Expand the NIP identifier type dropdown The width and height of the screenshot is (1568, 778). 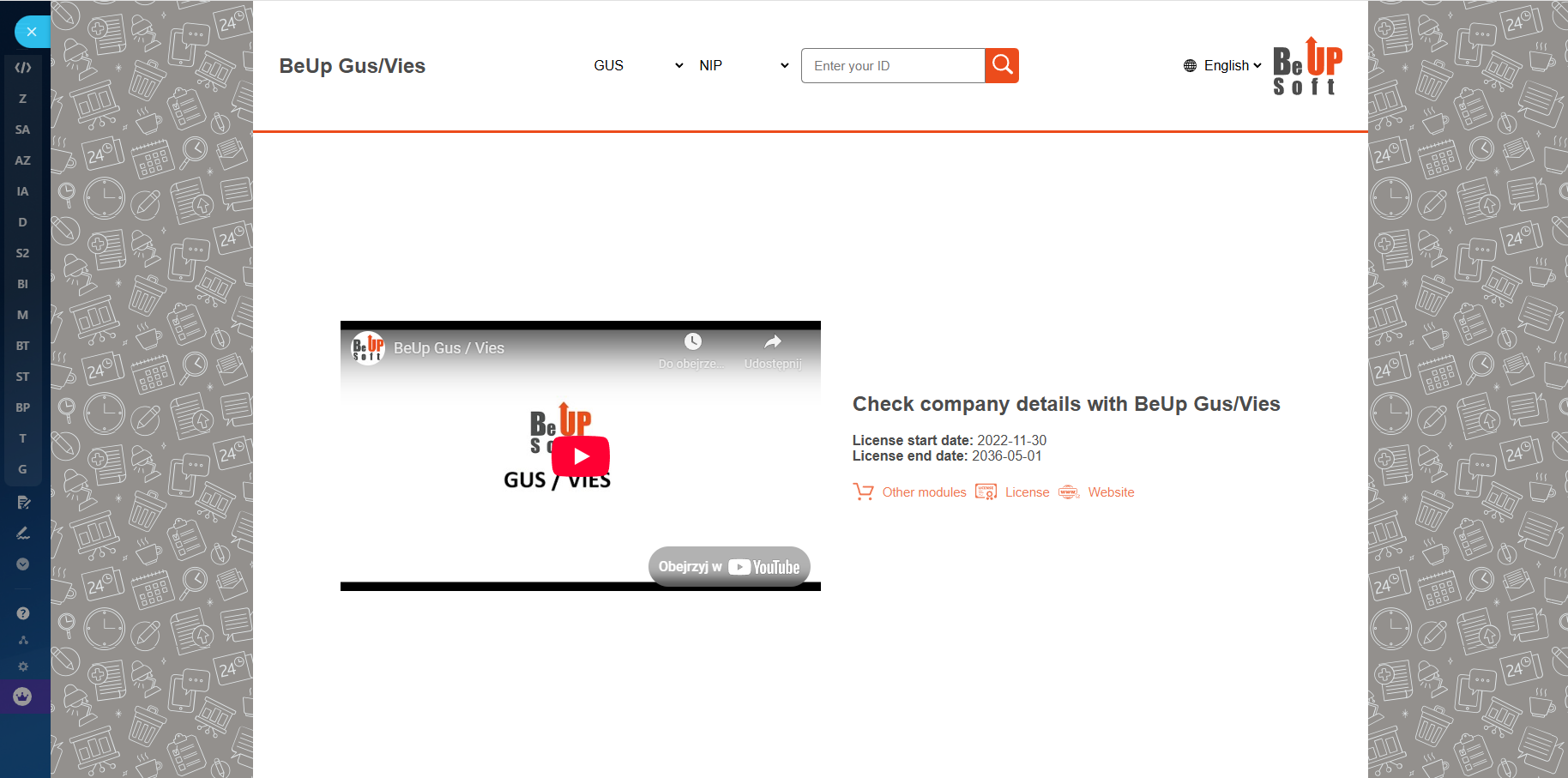point(744,65)
